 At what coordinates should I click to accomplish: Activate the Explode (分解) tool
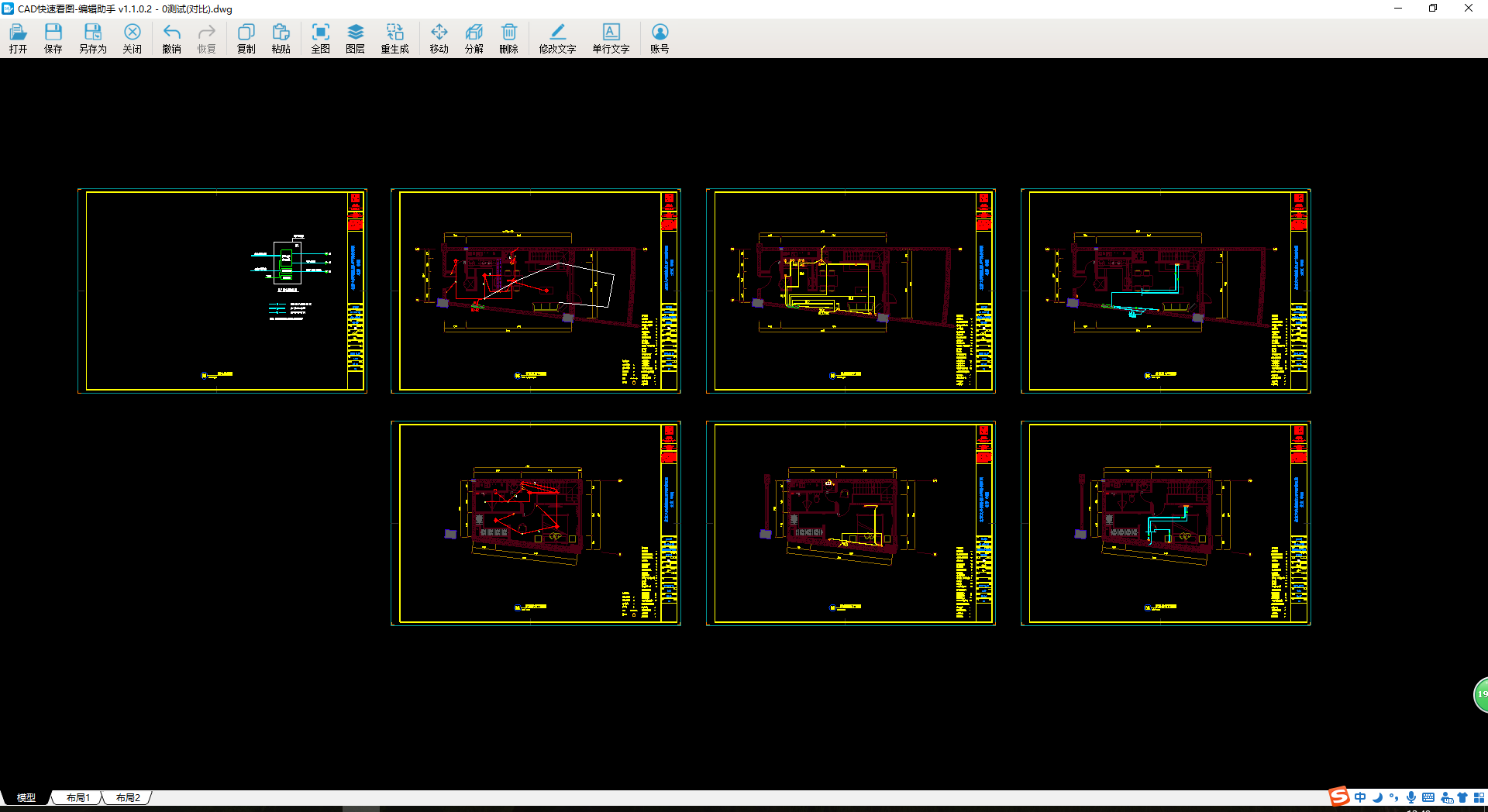click(x=474, y=37)
